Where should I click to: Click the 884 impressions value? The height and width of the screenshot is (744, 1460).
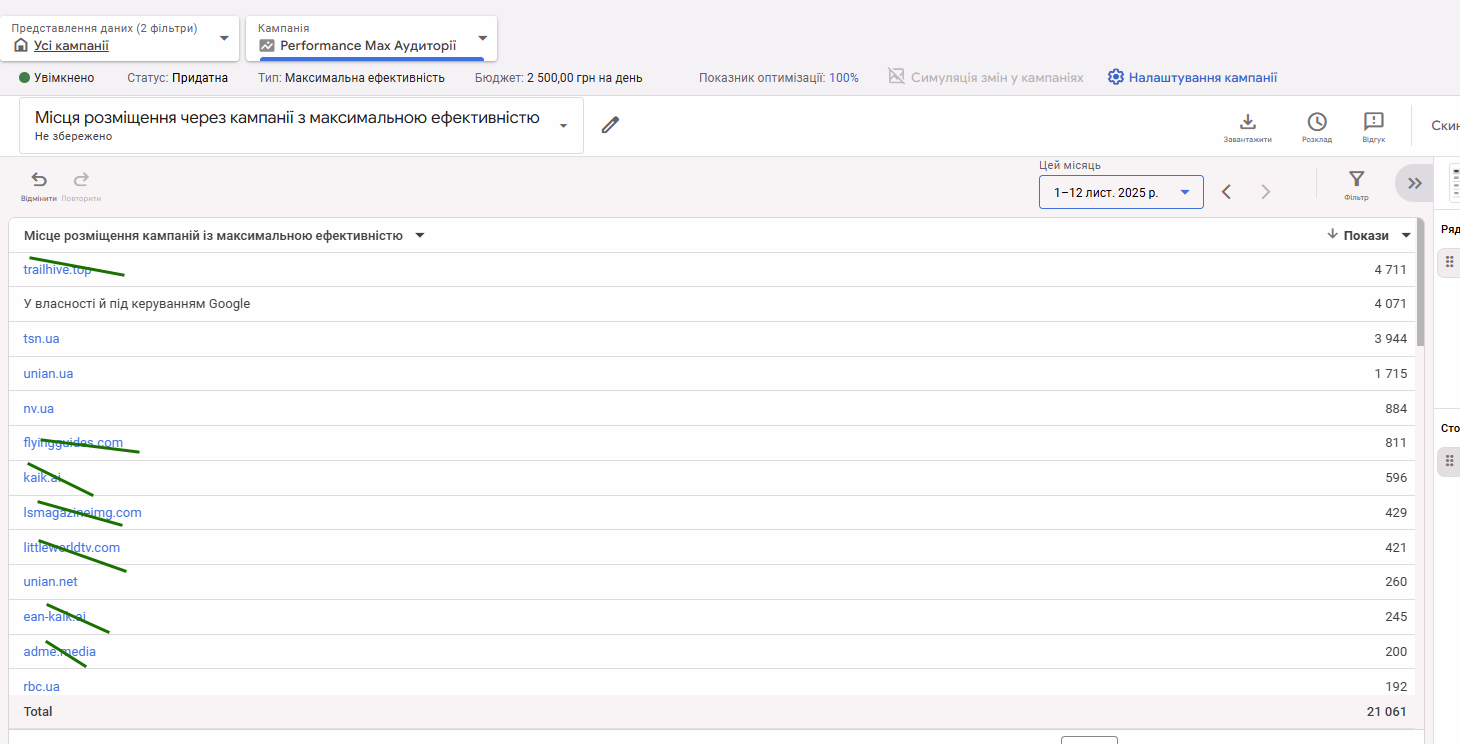tap(1396, 409)
